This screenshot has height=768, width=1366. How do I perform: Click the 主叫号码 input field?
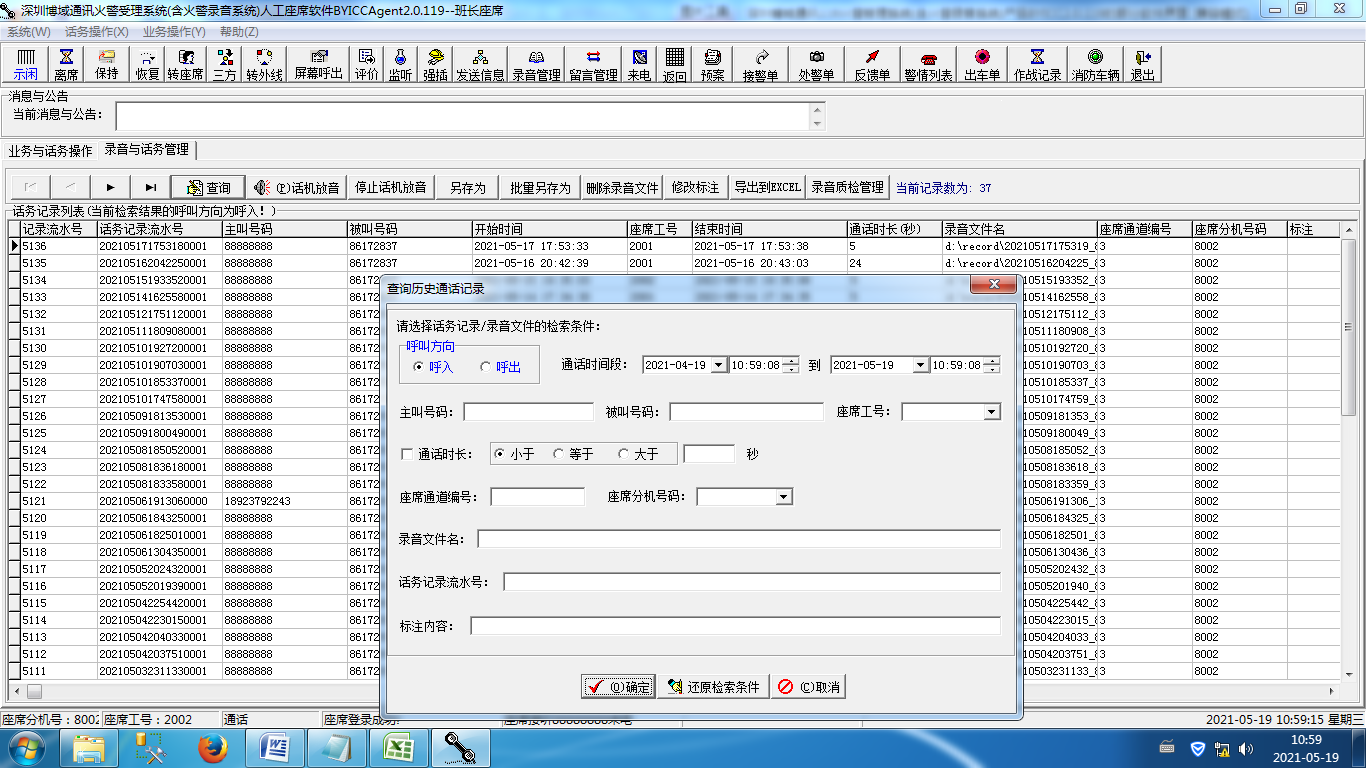(529, 412)
